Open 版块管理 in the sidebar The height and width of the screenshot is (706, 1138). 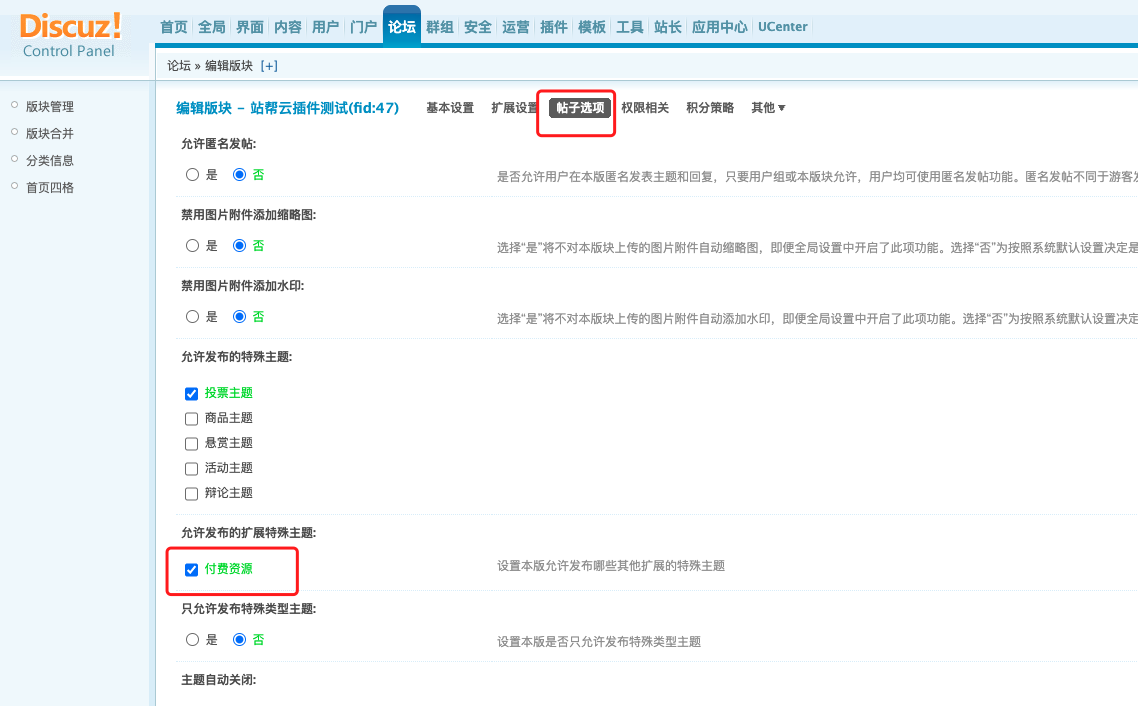click(x=50, y=106)
